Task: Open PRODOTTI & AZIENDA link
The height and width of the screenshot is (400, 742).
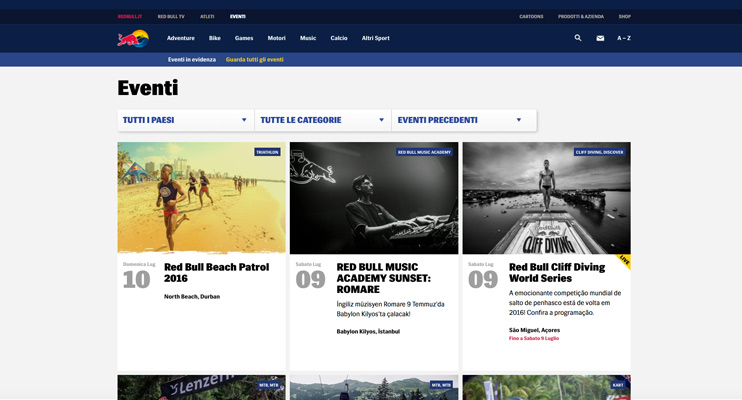Action: pos(581,17)
